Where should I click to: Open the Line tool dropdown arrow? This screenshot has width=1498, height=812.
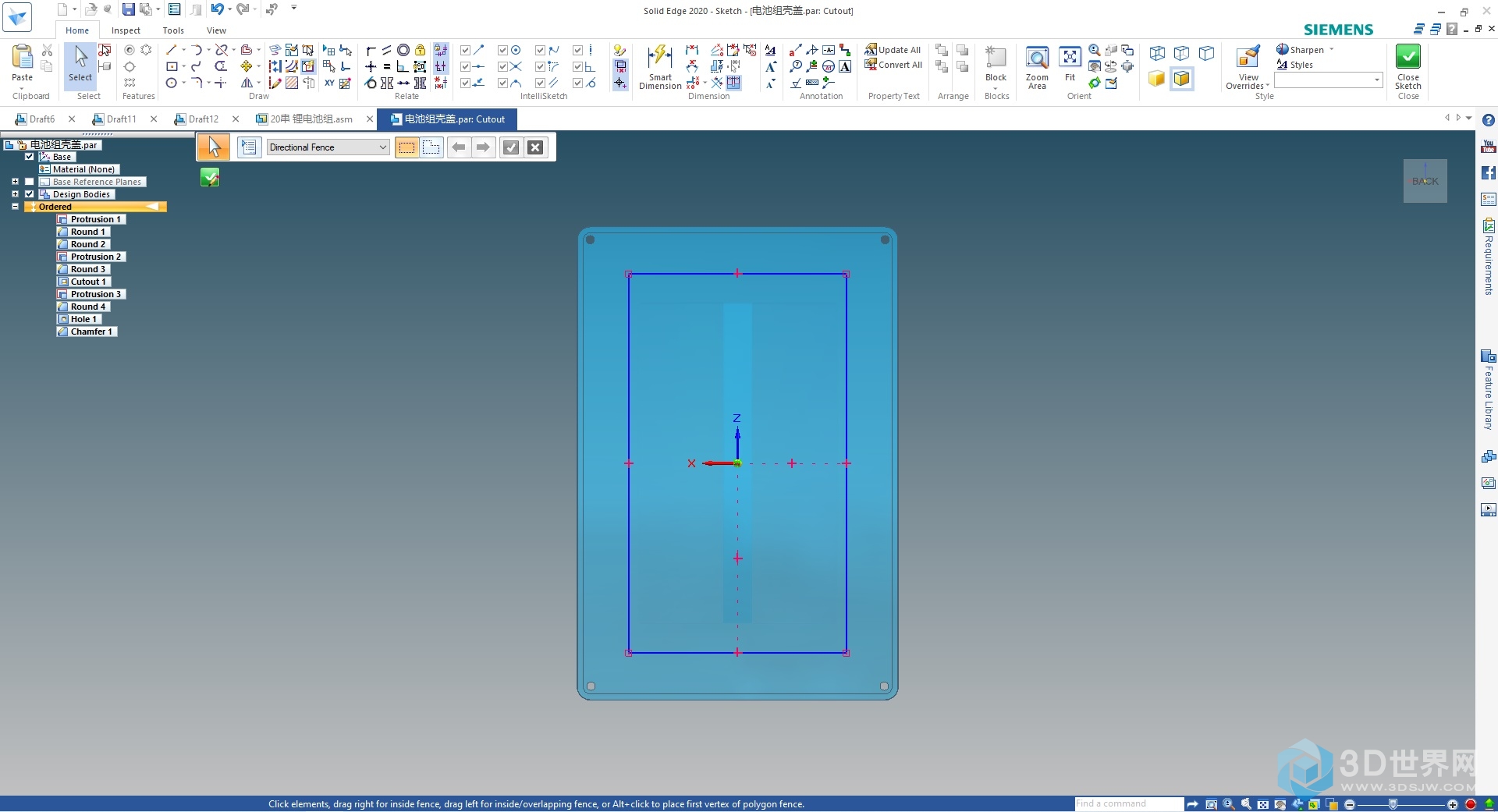point(183,50)
